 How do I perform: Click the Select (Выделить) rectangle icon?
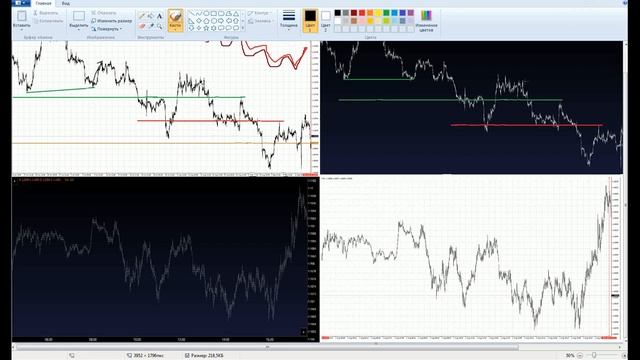pos(78,16)
